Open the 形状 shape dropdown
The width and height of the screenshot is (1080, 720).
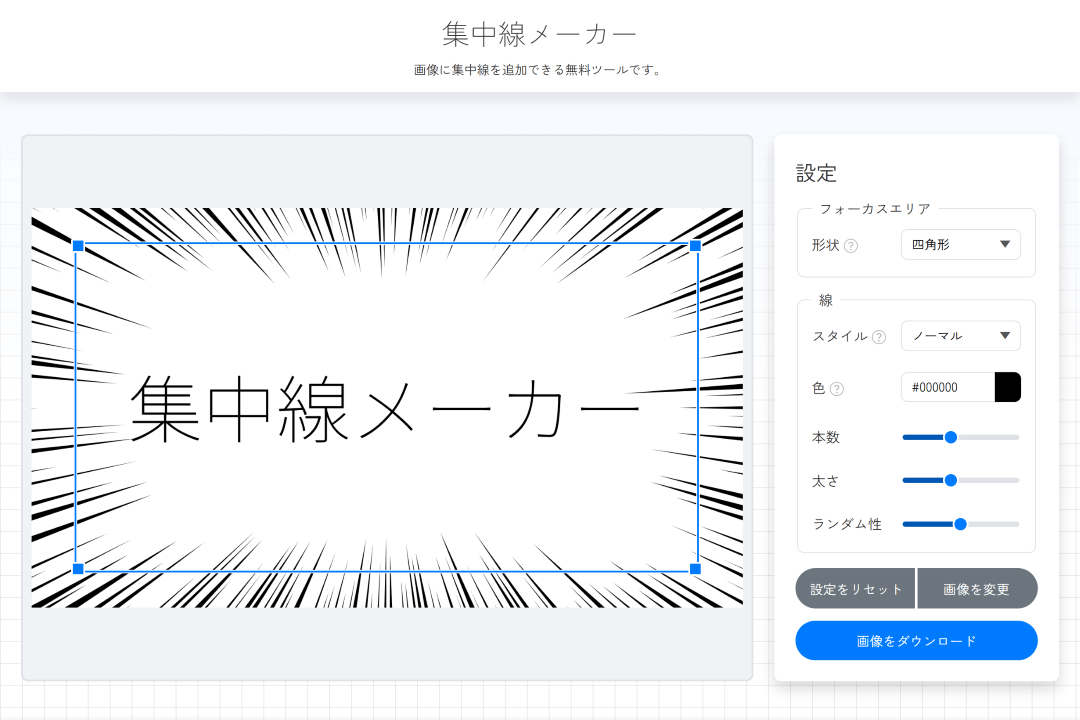pyautogui.click(x=960, y=245)
